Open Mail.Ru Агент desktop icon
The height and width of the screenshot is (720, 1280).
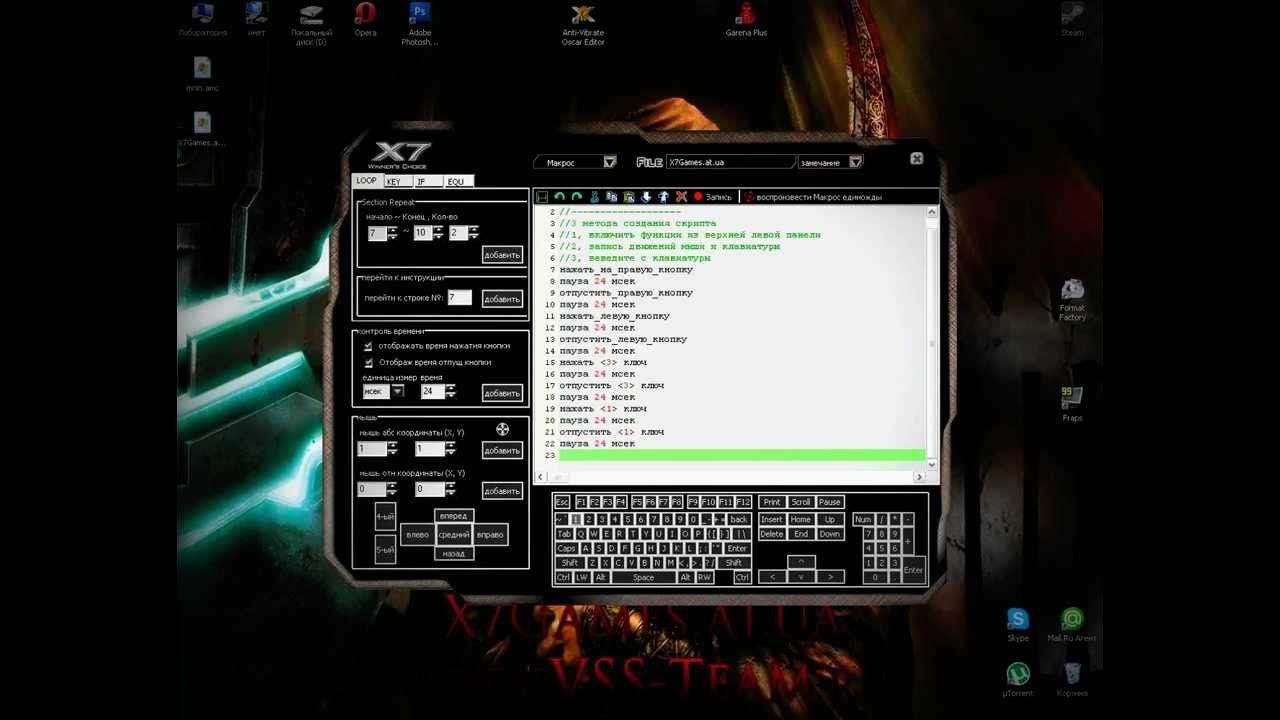click(1072, 625)
